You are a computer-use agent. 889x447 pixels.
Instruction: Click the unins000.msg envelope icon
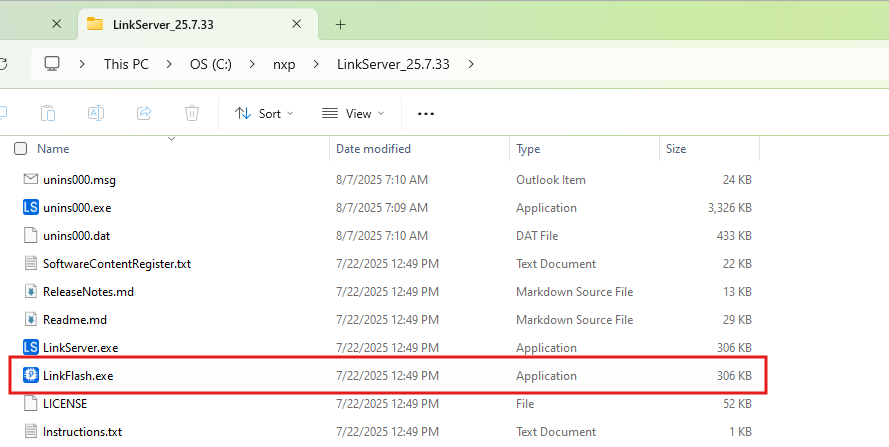[x=31, y=179]
